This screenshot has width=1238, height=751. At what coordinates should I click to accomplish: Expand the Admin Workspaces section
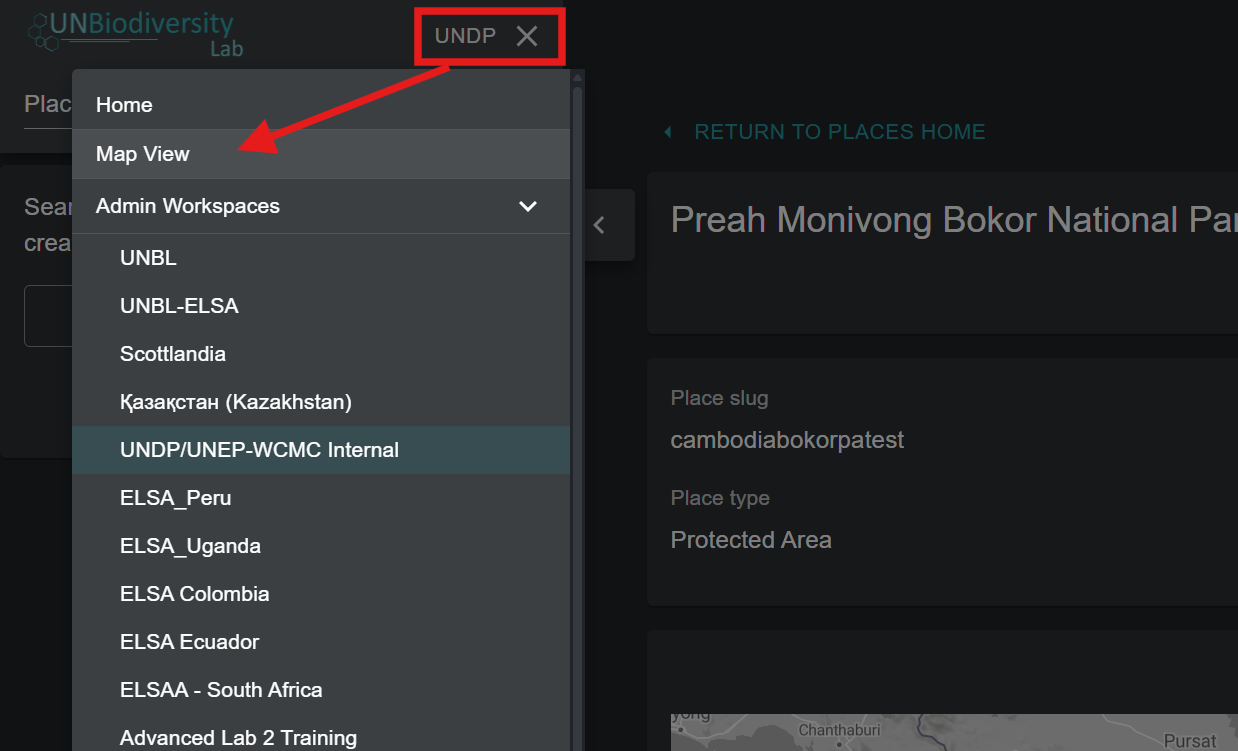point(188,206)
